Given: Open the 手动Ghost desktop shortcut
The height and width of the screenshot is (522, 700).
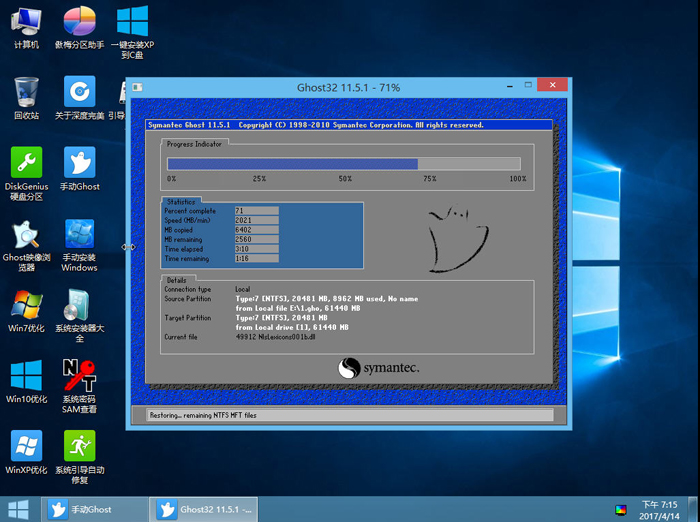Looking at the screenshot, I should point(79,163).
